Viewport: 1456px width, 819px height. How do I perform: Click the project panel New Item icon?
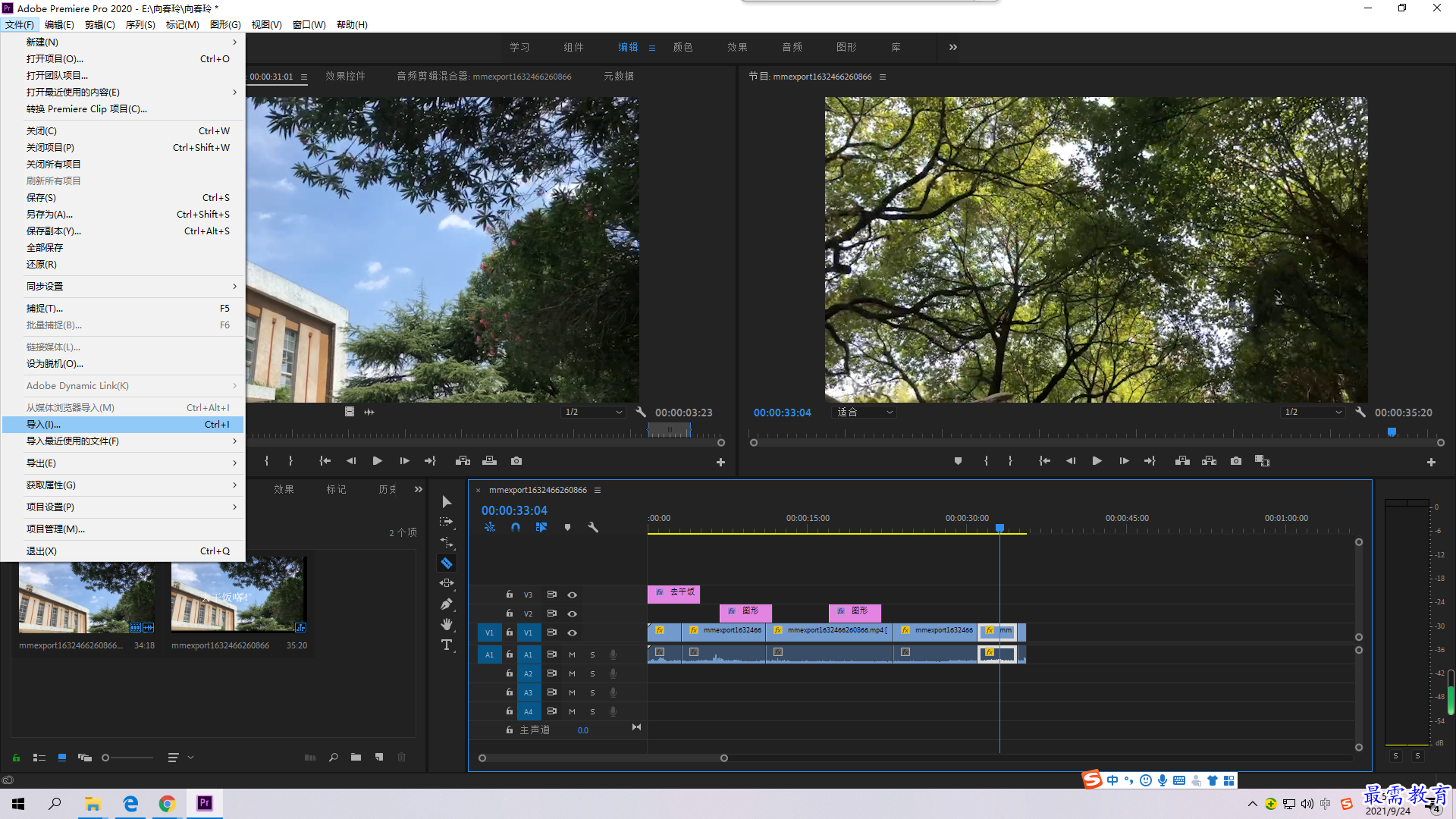[379, 757]
